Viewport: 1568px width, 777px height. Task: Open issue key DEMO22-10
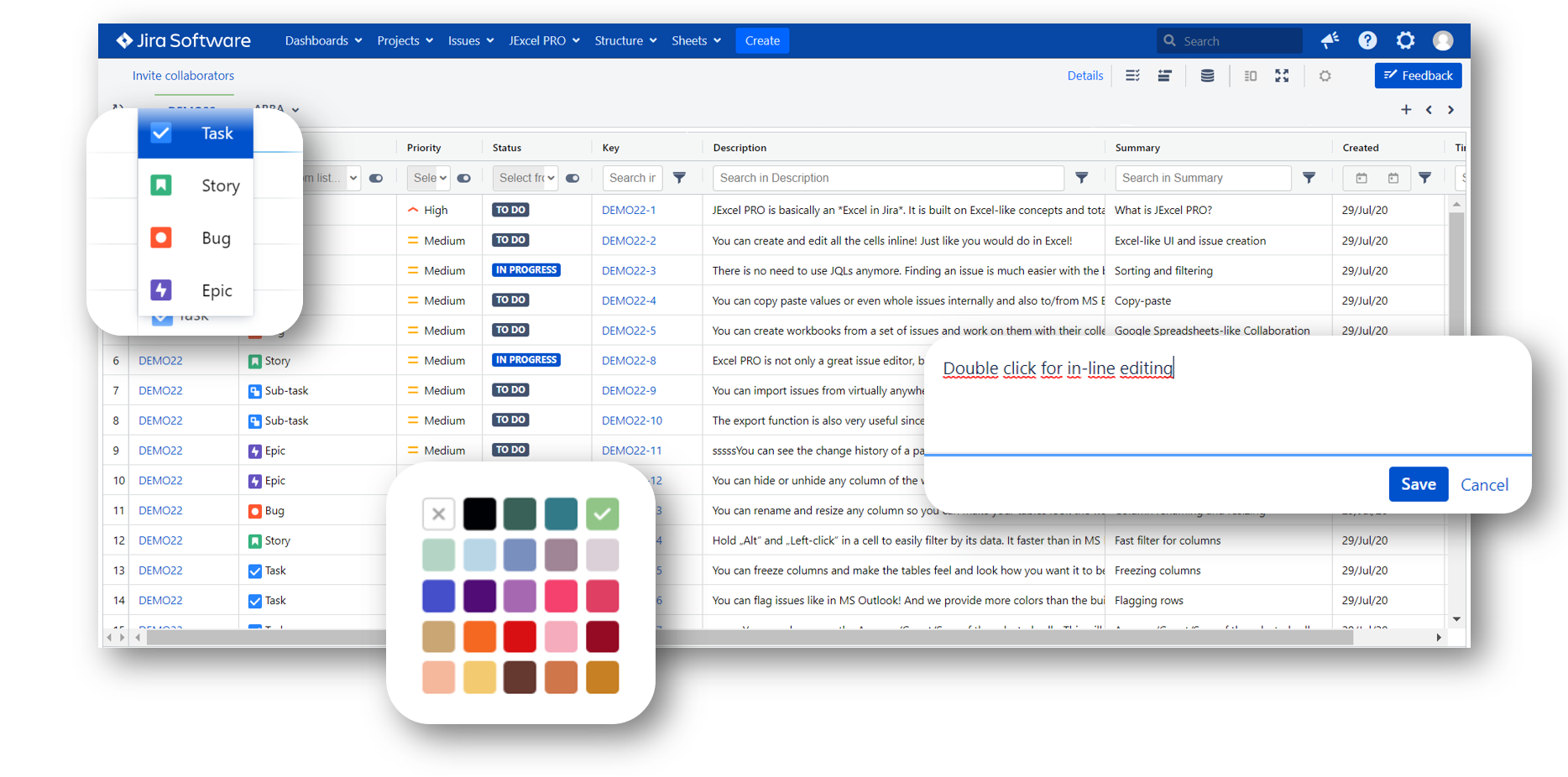coord(632,421)
